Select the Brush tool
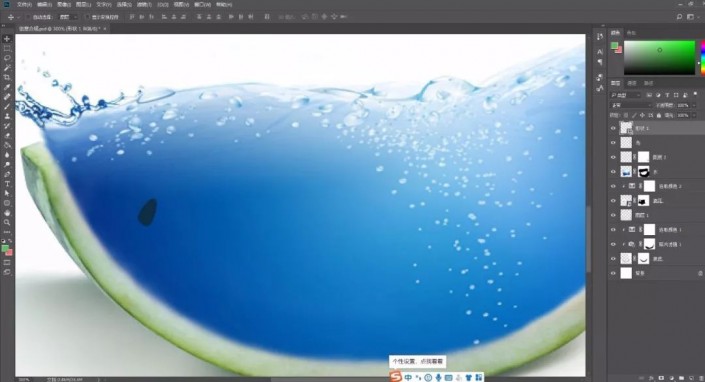This screenshot has height=382, width=705. [x=7, y=107]
